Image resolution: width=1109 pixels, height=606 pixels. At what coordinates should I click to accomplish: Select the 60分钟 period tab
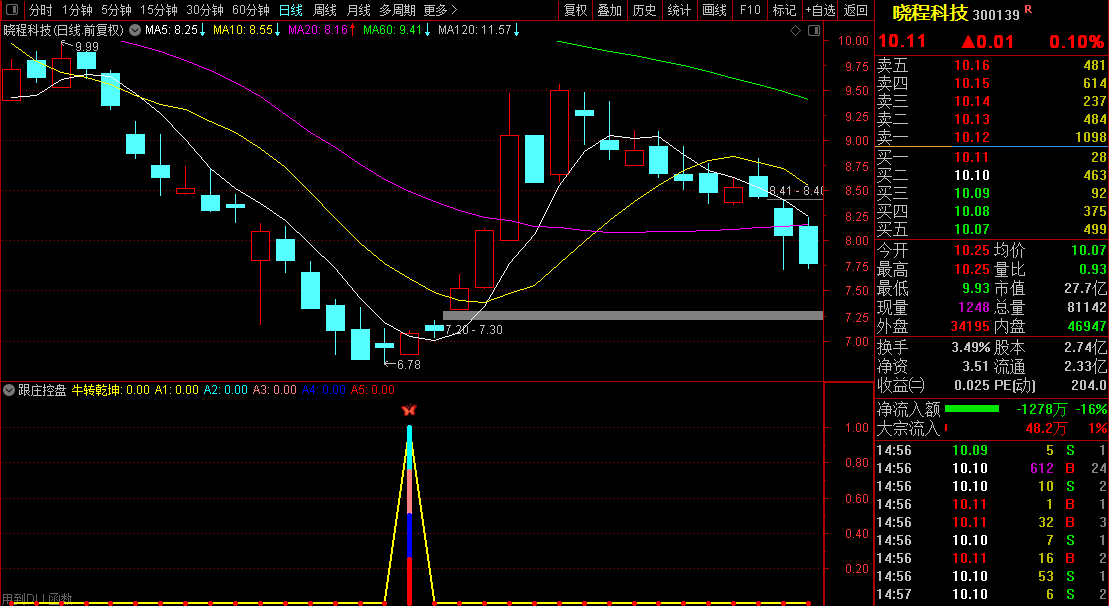(x=250, y=10)
